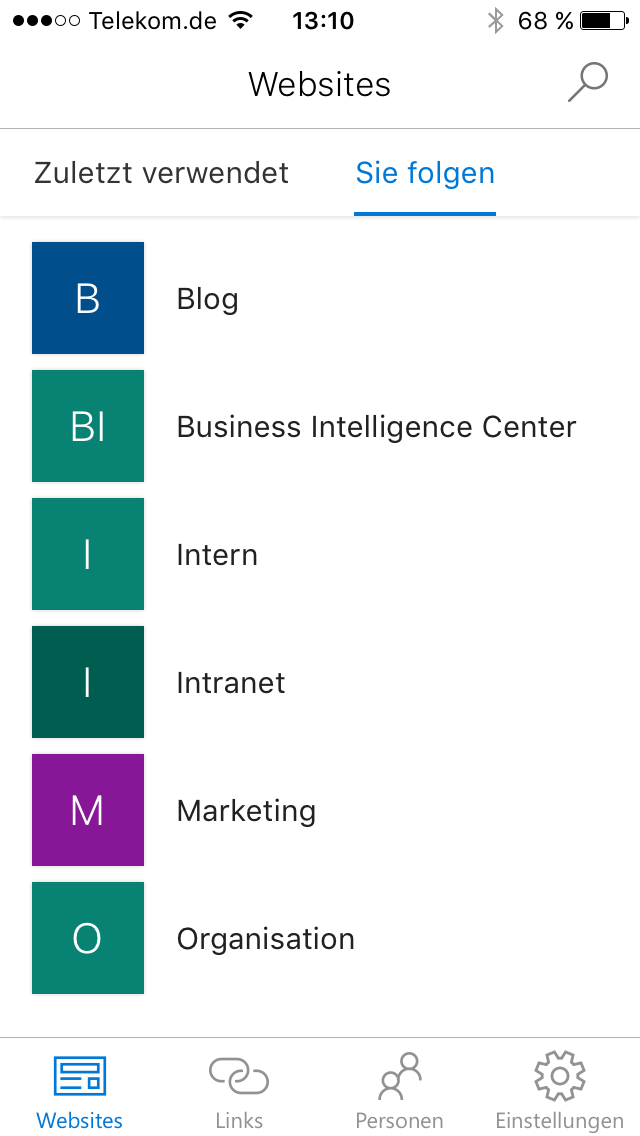The width and height of the screenshot is (640, 1136).
Task: Tap the battery indicator in status bar
Action: point(604,21)
